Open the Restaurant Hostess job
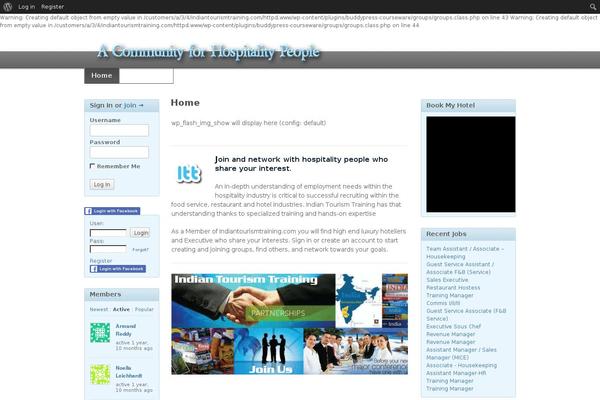The image size is (600, 400). [453, 287]
